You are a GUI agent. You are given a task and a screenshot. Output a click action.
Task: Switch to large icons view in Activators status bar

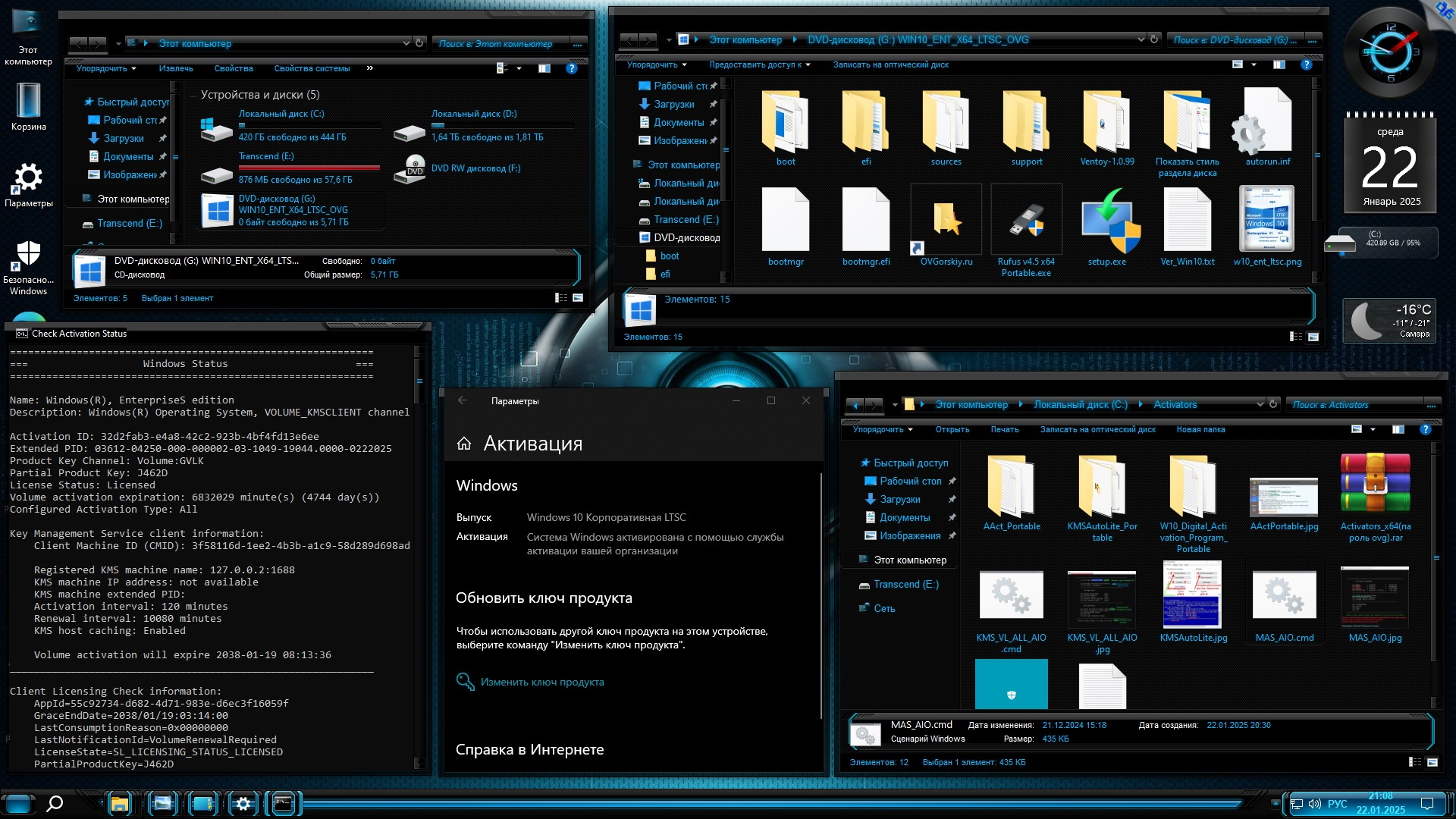[1432, 762]
